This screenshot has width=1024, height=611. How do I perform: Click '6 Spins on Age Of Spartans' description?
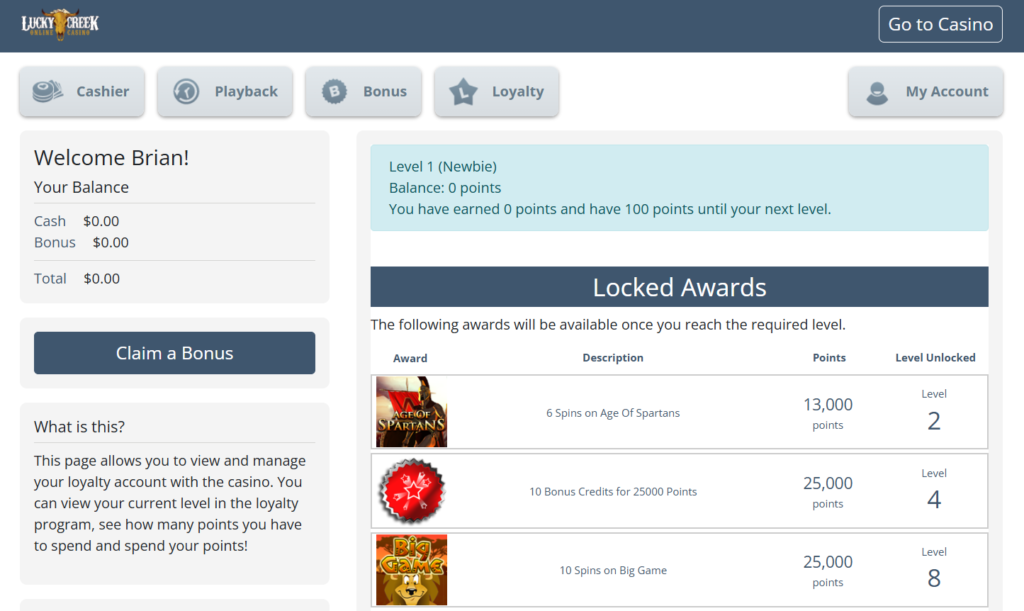[613, 413]
